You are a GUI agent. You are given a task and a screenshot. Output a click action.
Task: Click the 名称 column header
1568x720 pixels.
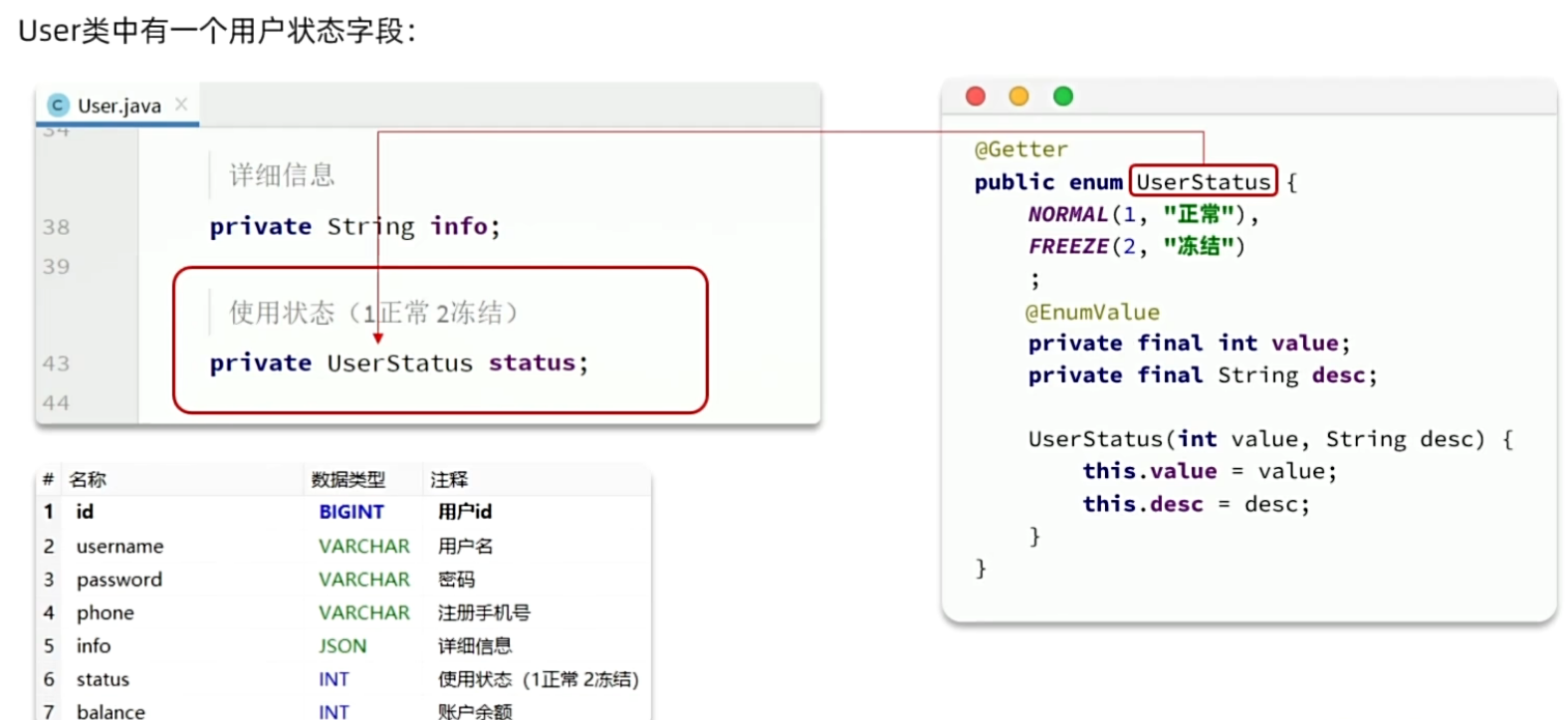(88, 480)
